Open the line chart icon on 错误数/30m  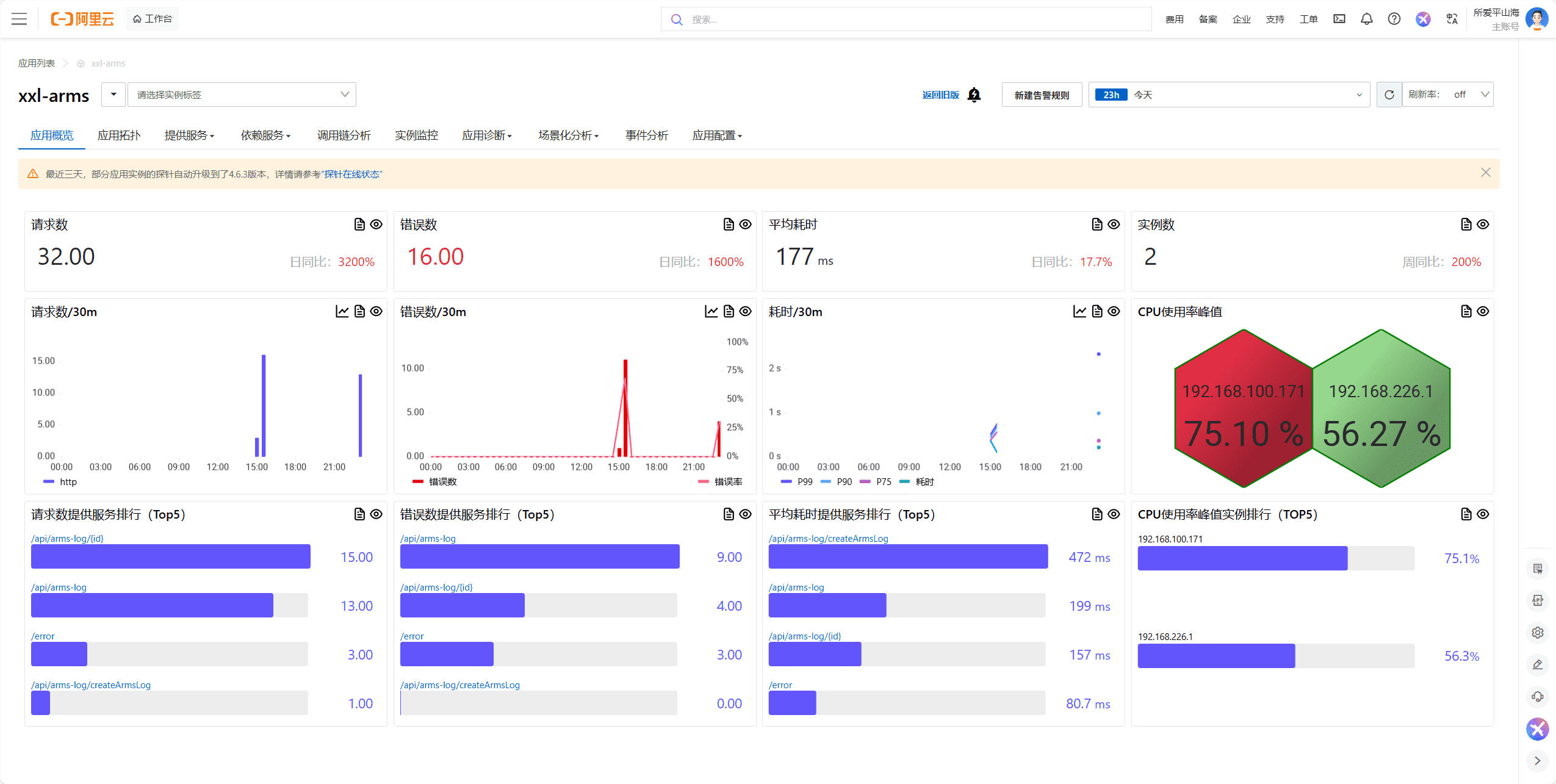click(x=711, y=311)
